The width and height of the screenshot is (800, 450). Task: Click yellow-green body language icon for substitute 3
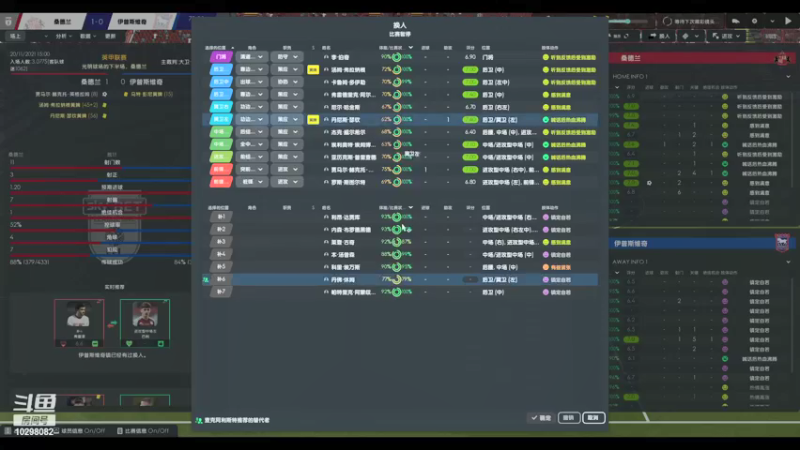coord(545,242)
